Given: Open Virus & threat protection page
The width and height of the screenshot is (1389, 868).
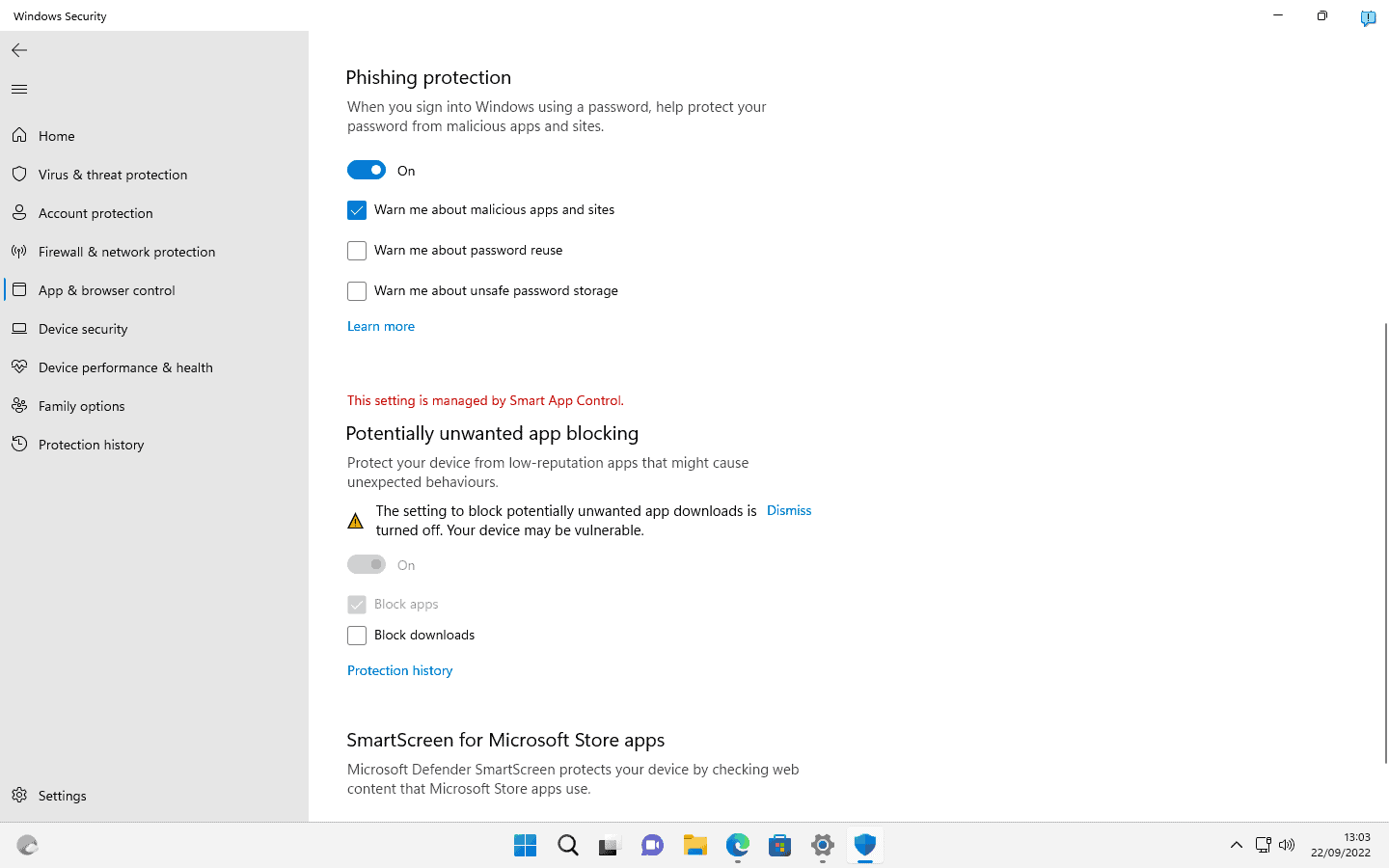Looking at the screenshot, I should [113, 175].
